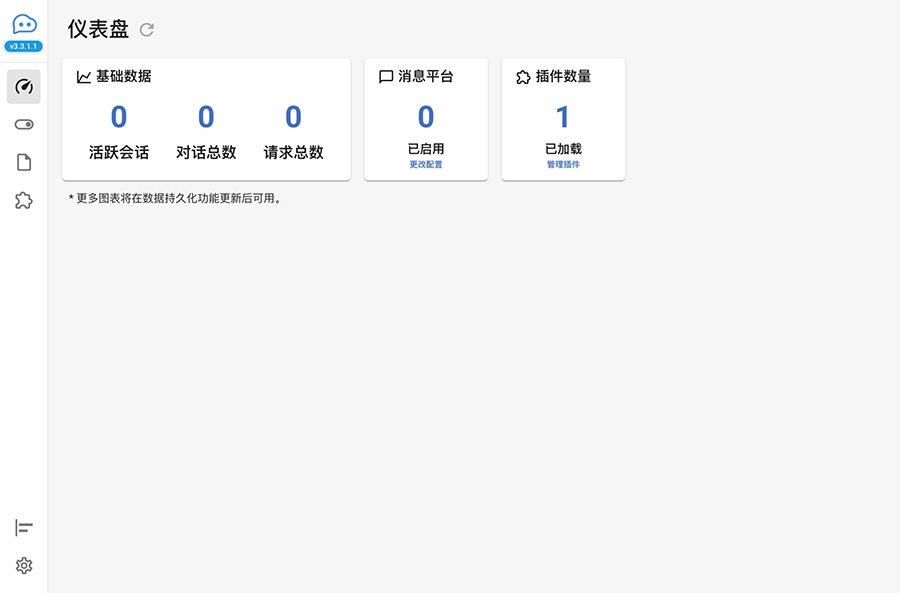Click the 已加载 plugin count number
This screenshot has width=900, height=593.
click(563, 118)
